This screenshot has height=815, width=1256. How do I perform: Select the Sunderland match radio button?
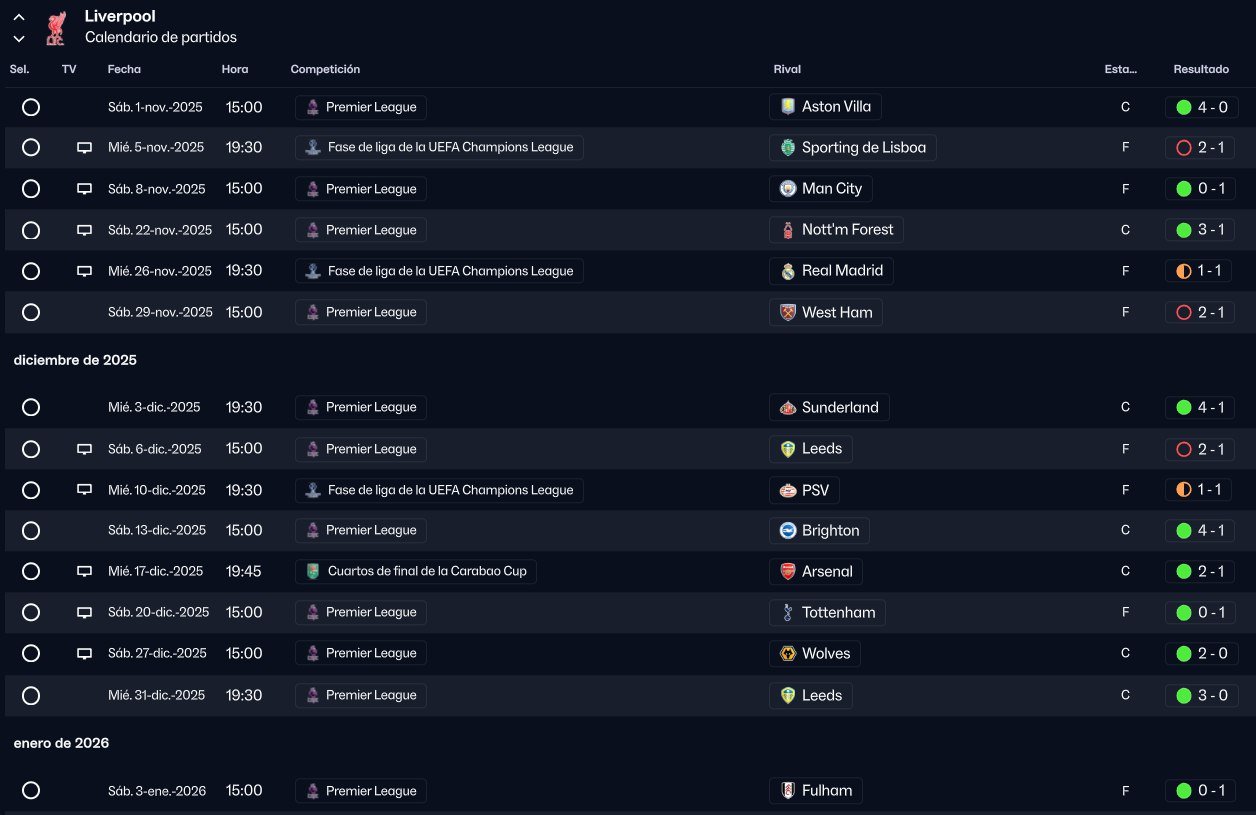31,407
